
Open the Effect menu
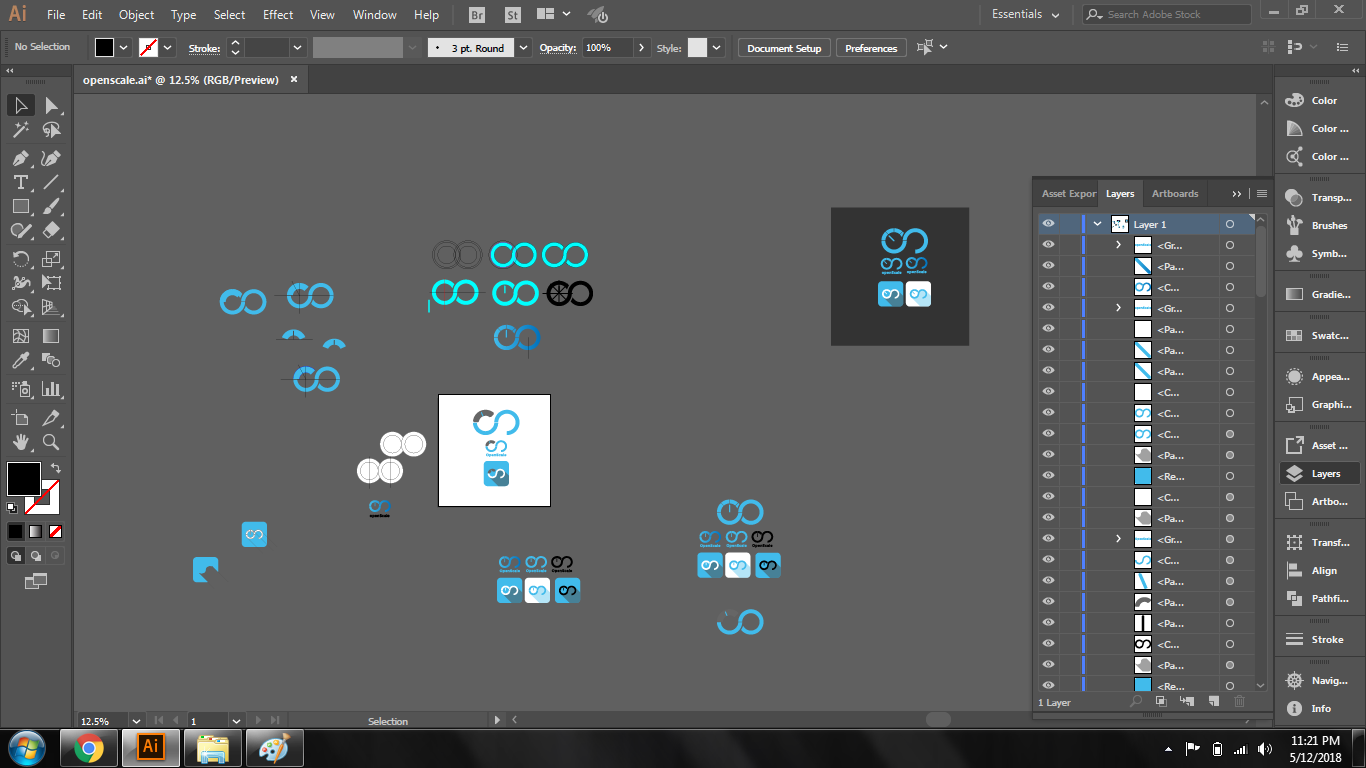278,15
